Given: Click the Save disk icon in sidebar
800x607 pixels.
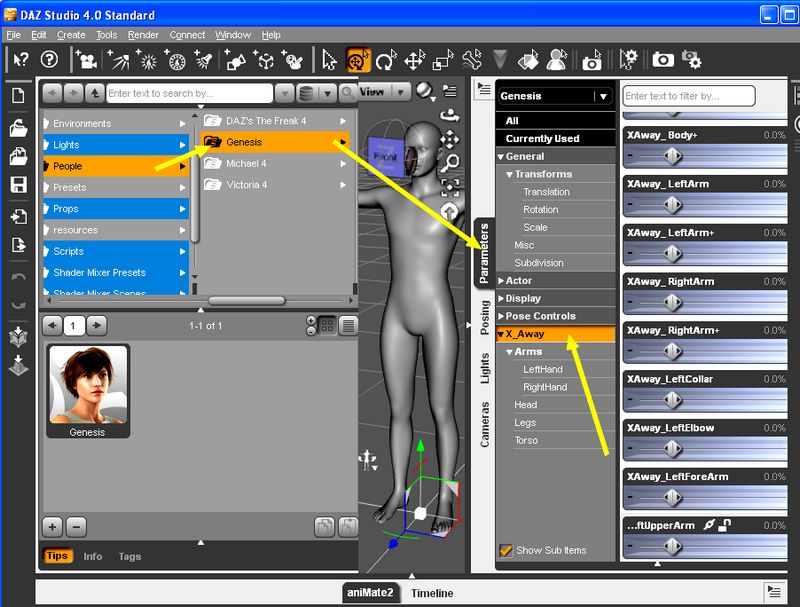Looking at the screenshot, I should pos(18,185).
